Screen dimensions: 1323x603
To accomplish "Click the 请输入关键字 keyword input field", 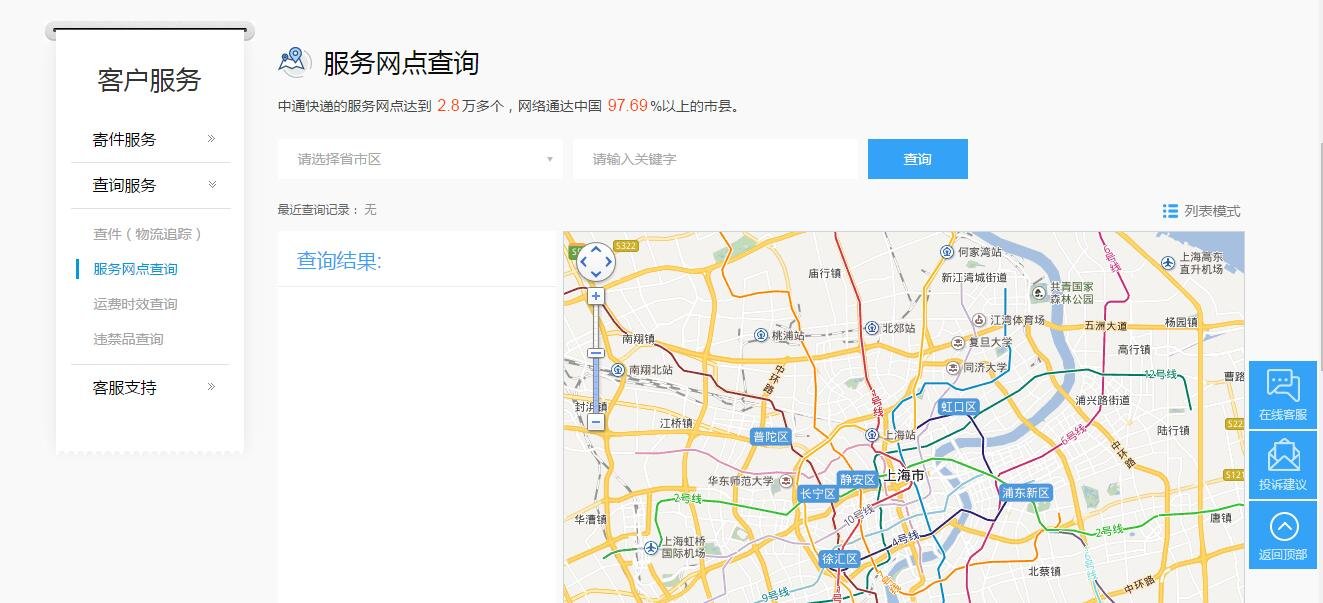I will [x=714, y=158].
